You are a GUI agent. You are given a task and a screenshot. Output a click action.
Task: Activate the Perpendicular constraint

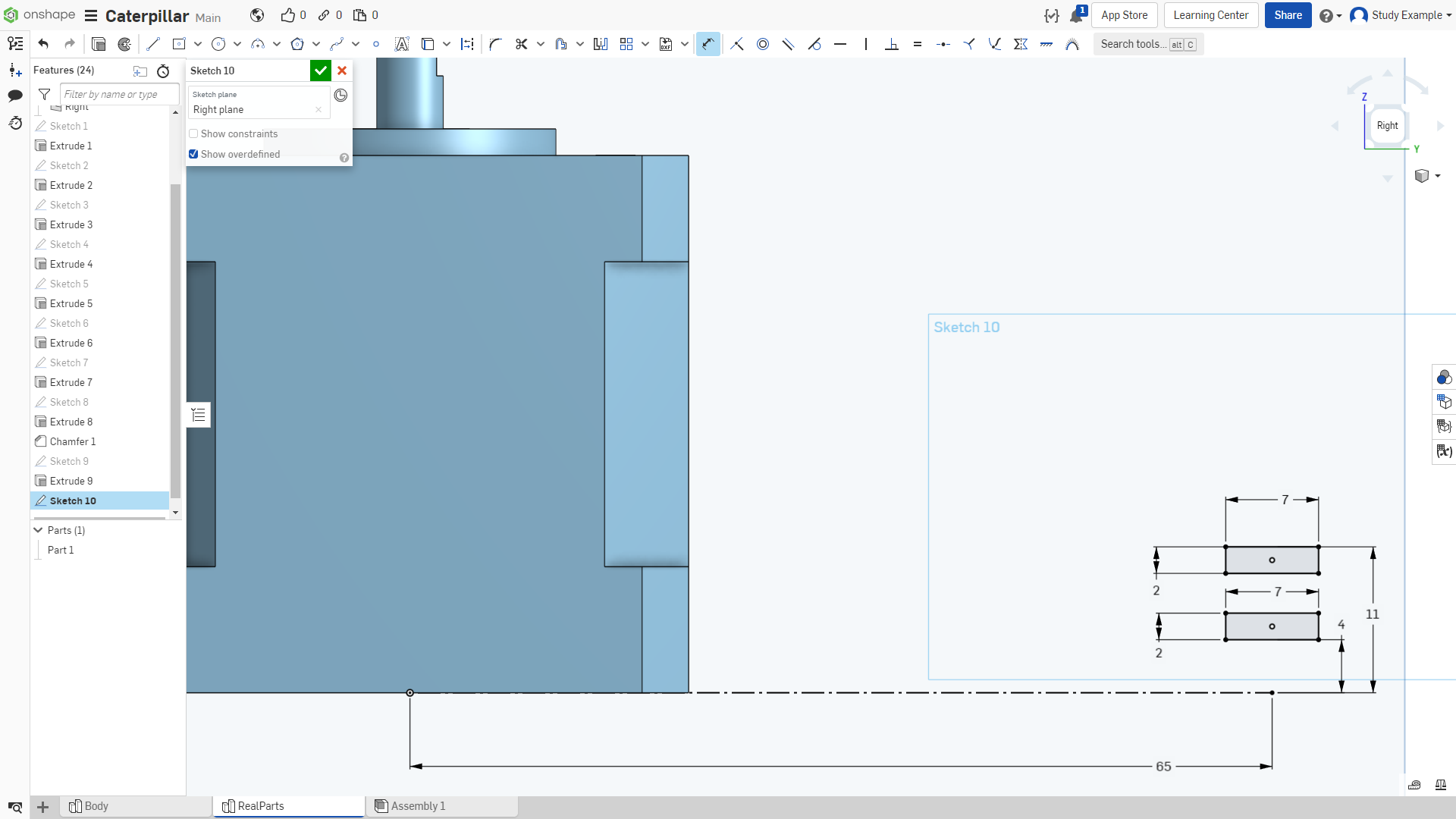(892, 44)
